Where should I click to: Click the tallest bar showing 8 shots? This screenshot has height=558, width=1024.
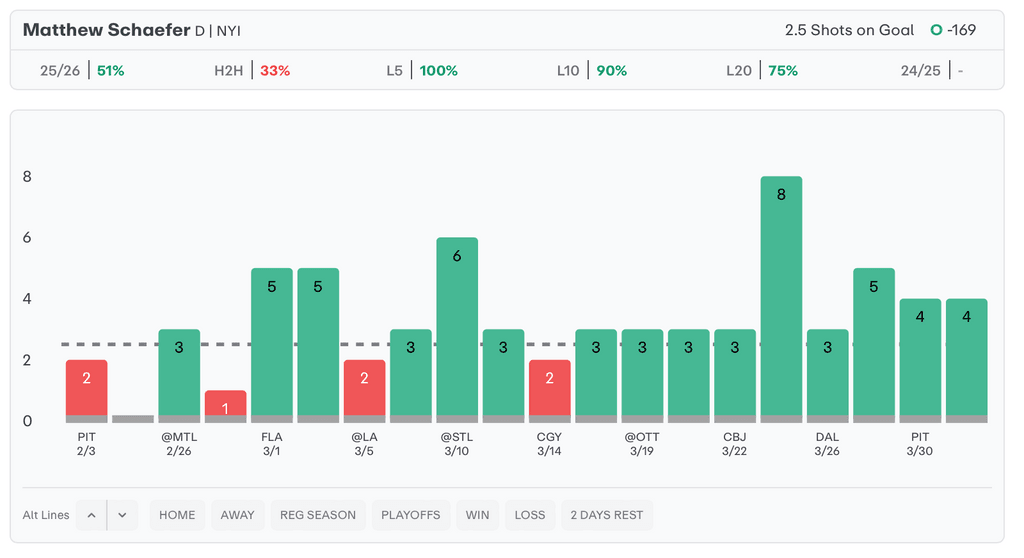point(781,298)
